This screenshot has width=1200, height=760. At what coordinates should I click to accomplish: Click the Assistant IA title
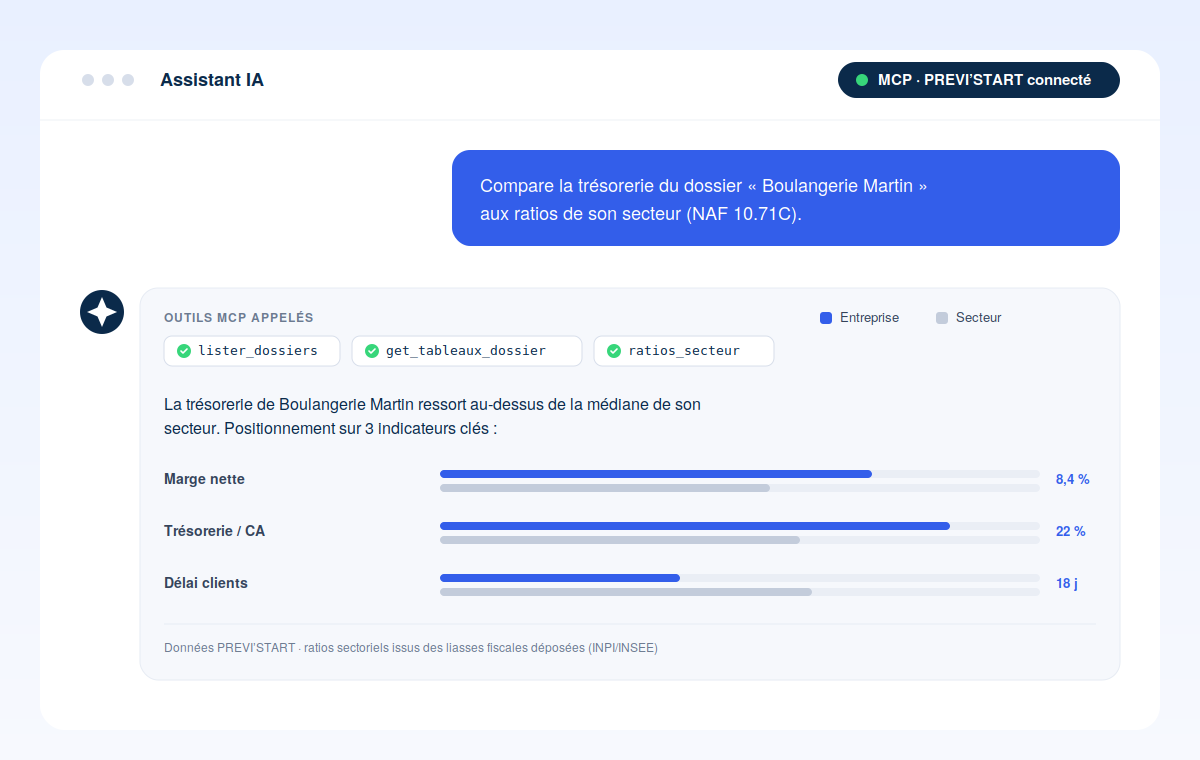212,80
